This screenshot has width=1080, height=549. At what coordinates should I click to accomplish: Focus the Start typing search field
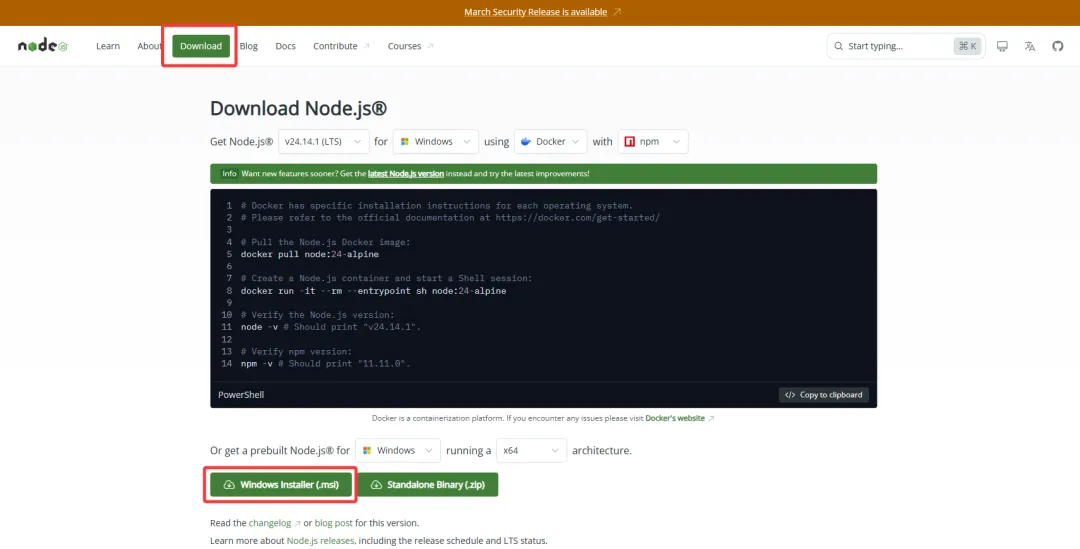[906, 46]
